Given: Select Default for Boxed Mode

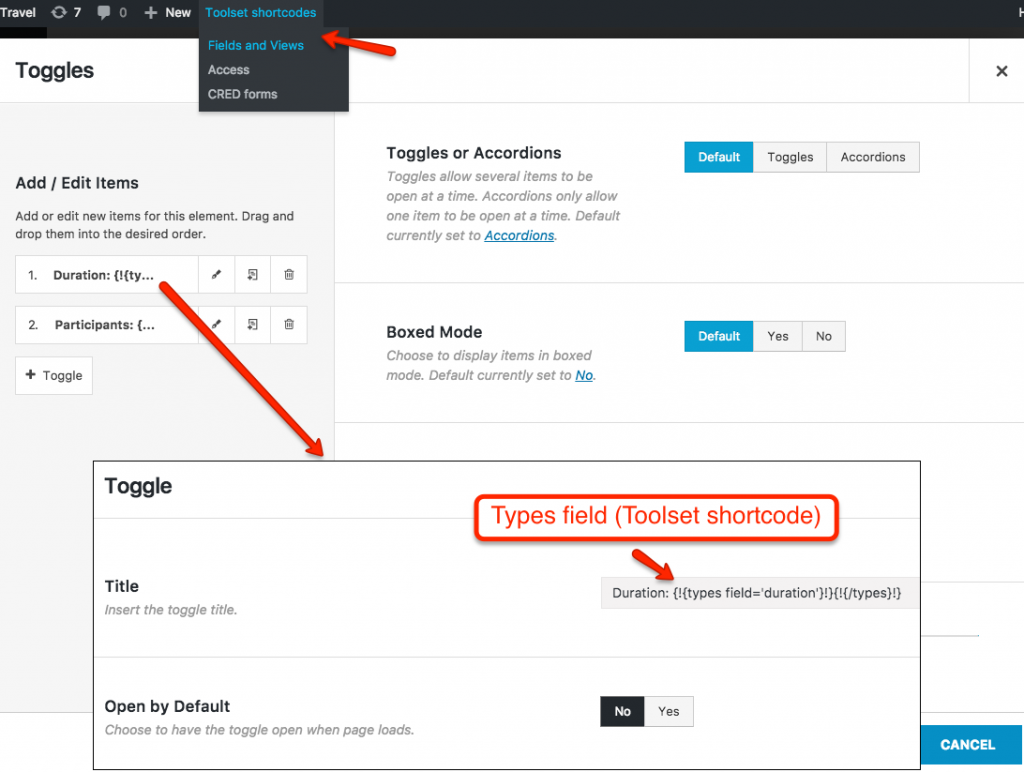Looking at the screenshot, I should coord(718,336).
